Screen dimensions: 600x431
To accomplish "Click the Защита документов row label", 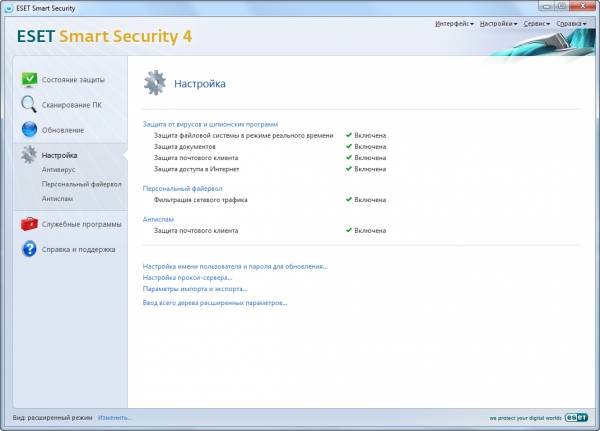I will tap(184, 146).
